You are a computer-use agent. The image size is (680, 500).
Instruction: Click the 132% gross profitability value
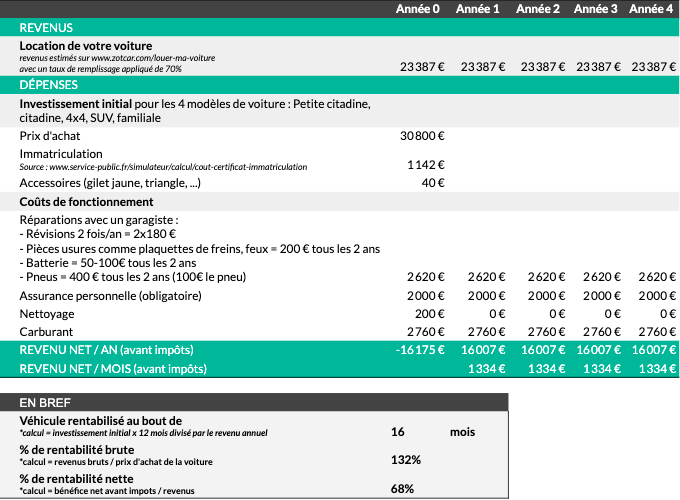[x=405, y=460]
